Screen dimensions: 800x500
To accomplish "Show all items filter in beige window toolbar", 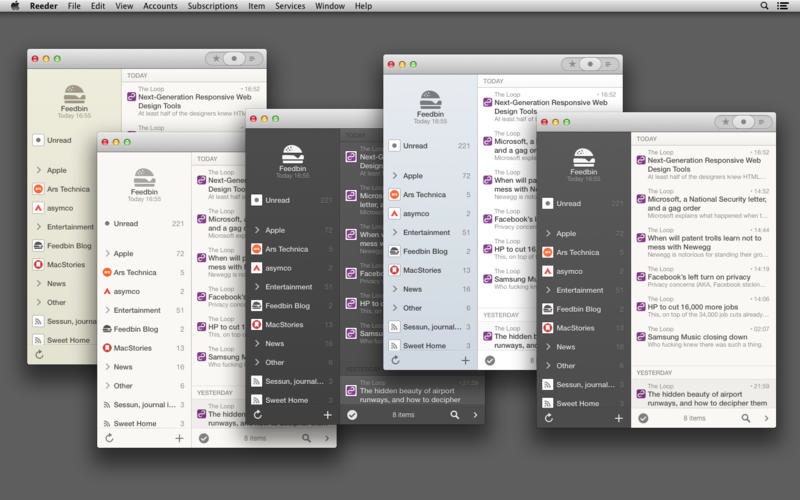I will click(x=252, y=59).
